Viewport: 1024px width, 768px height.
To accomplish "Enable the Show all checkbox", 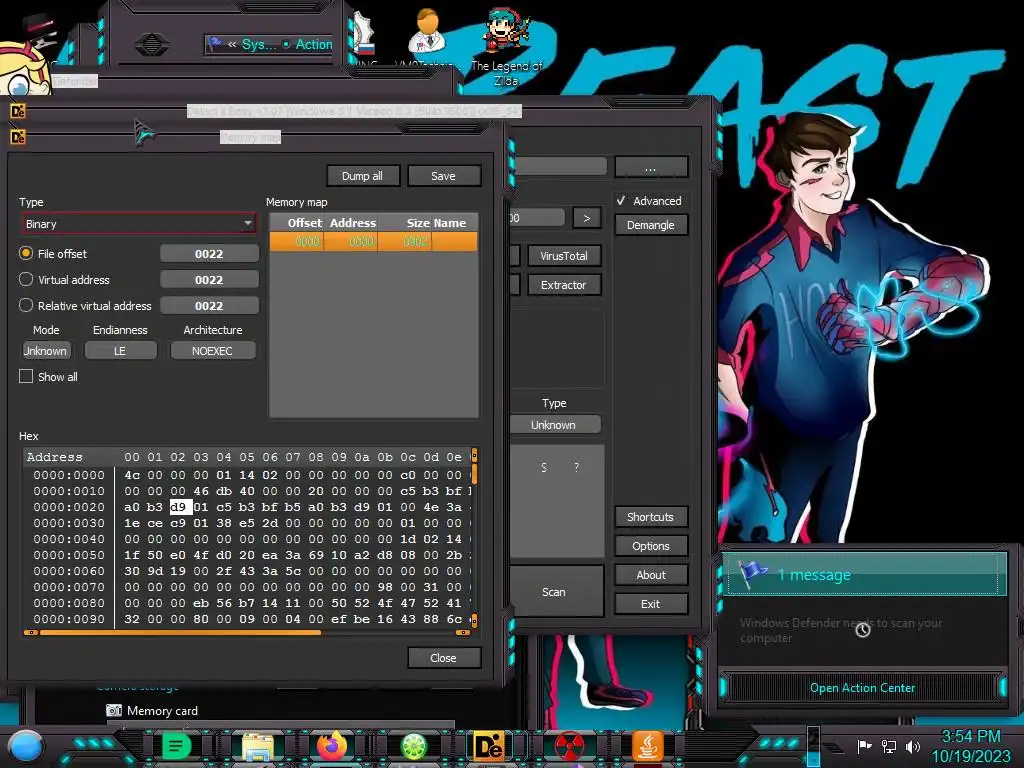I will pyautogui.click(x=26, y=377).
